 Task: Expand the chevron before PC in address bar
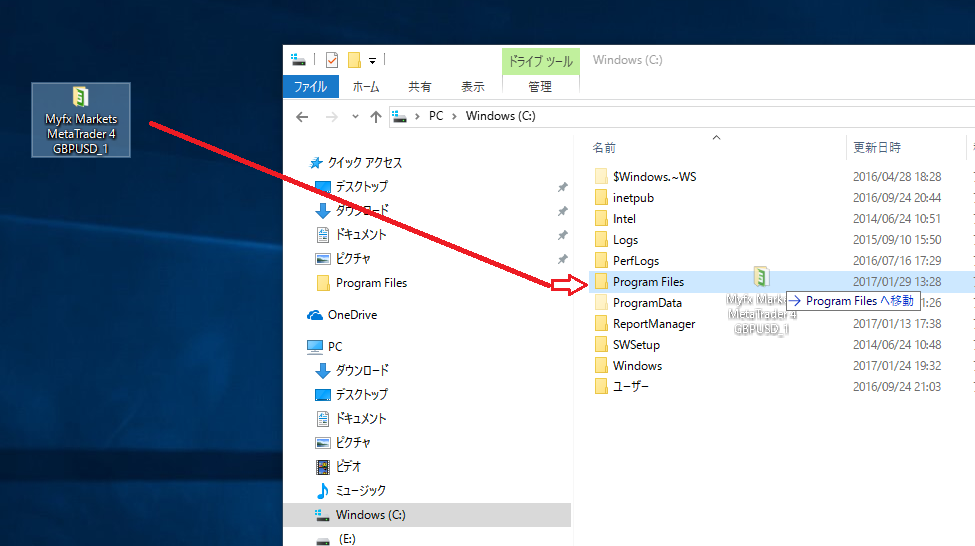(417, 116)
